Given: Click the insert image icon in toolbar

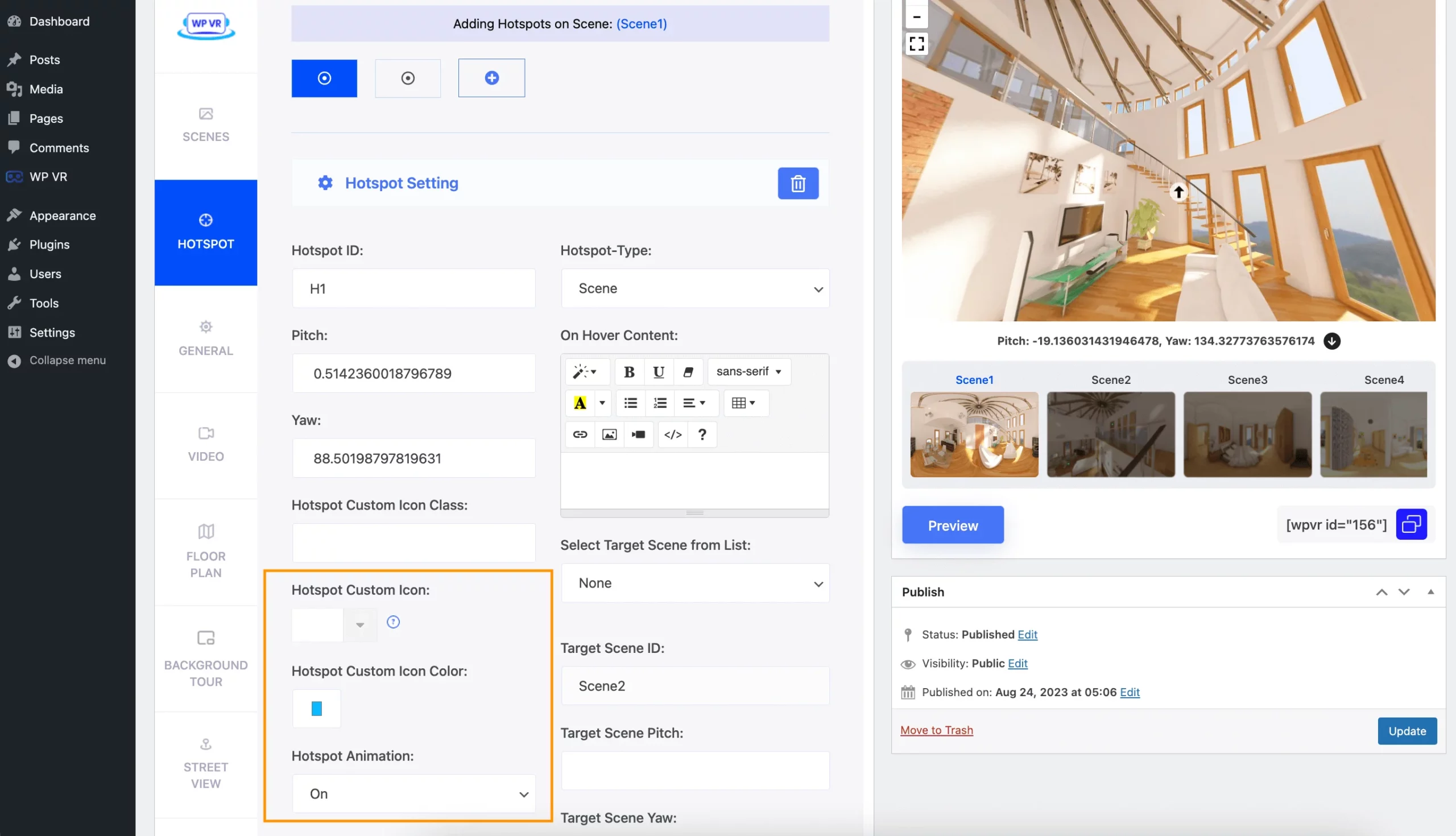Looking at the screenshot, I should point(609,434).
